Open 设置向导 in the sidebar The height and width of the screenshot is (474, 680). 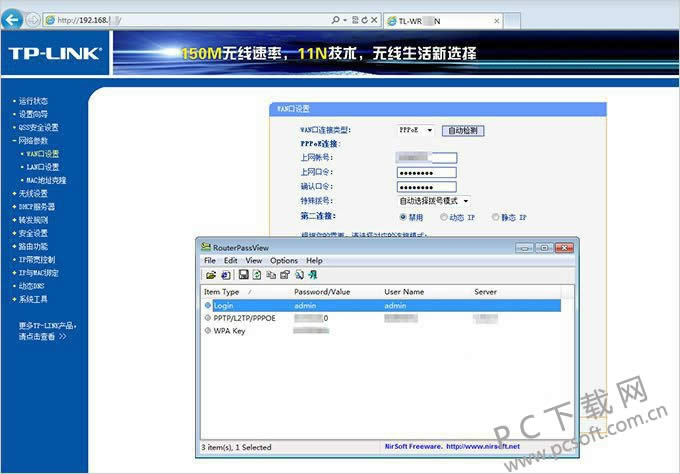click(33, 114)
